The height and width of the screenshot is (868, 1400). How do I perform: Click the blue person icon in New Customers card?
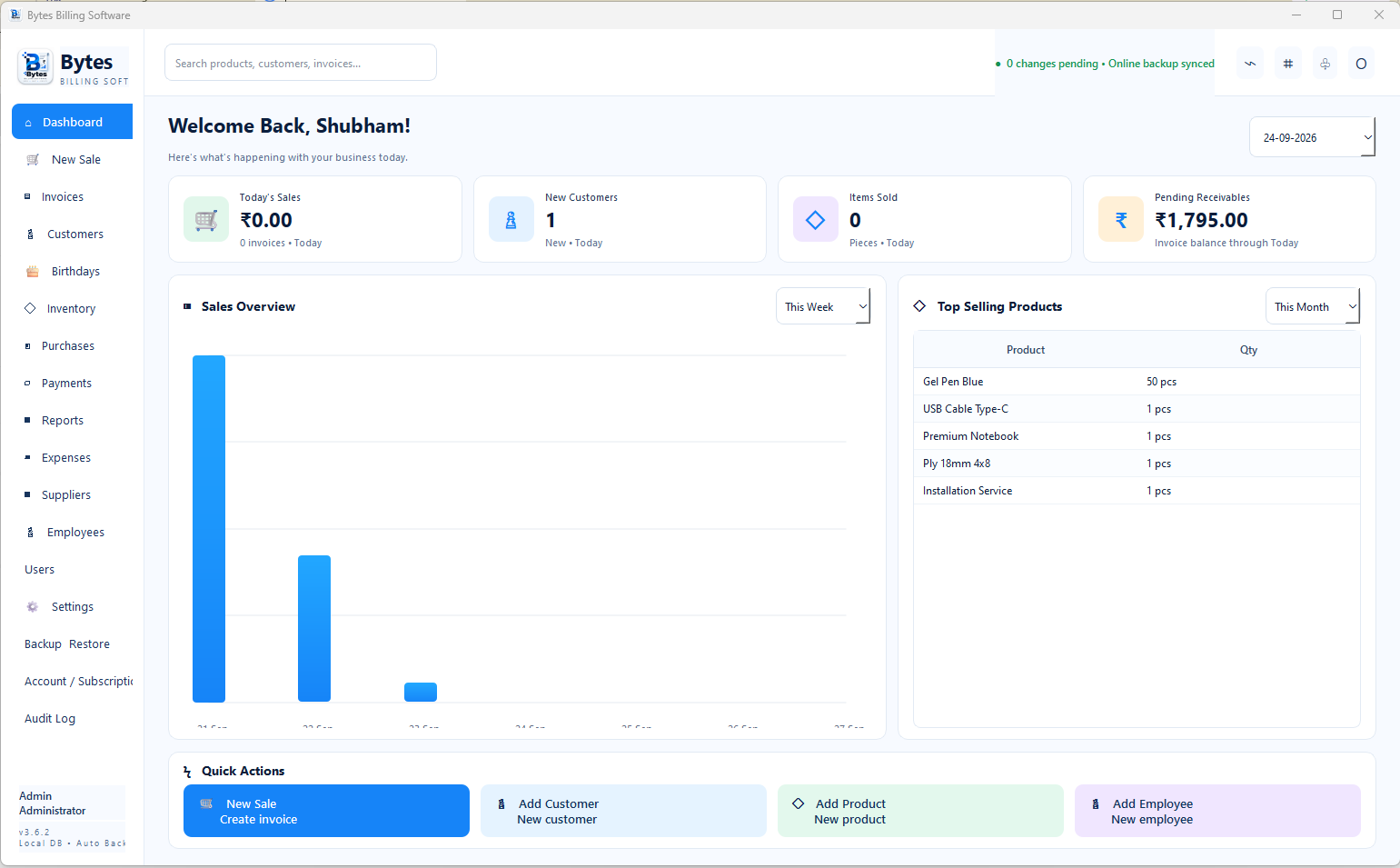coord(511,220)
